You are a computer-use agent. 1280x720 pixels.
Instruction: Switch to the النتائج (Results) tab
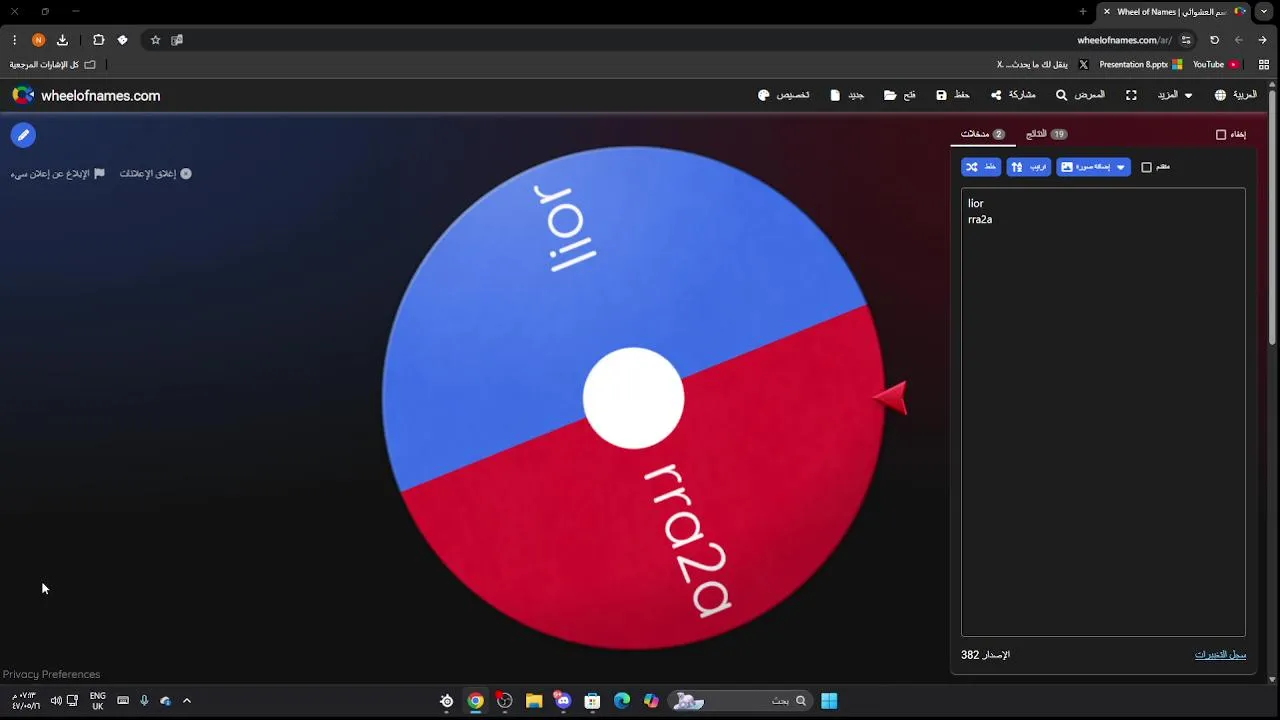click(x=1046, y=134)
